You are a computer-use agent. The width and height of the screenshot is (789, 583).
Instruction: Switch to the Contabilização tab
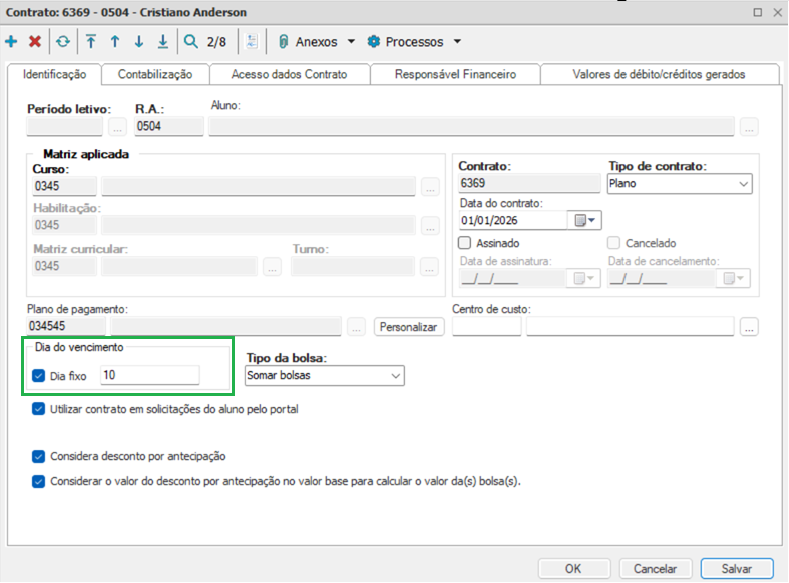coord(155,74)
